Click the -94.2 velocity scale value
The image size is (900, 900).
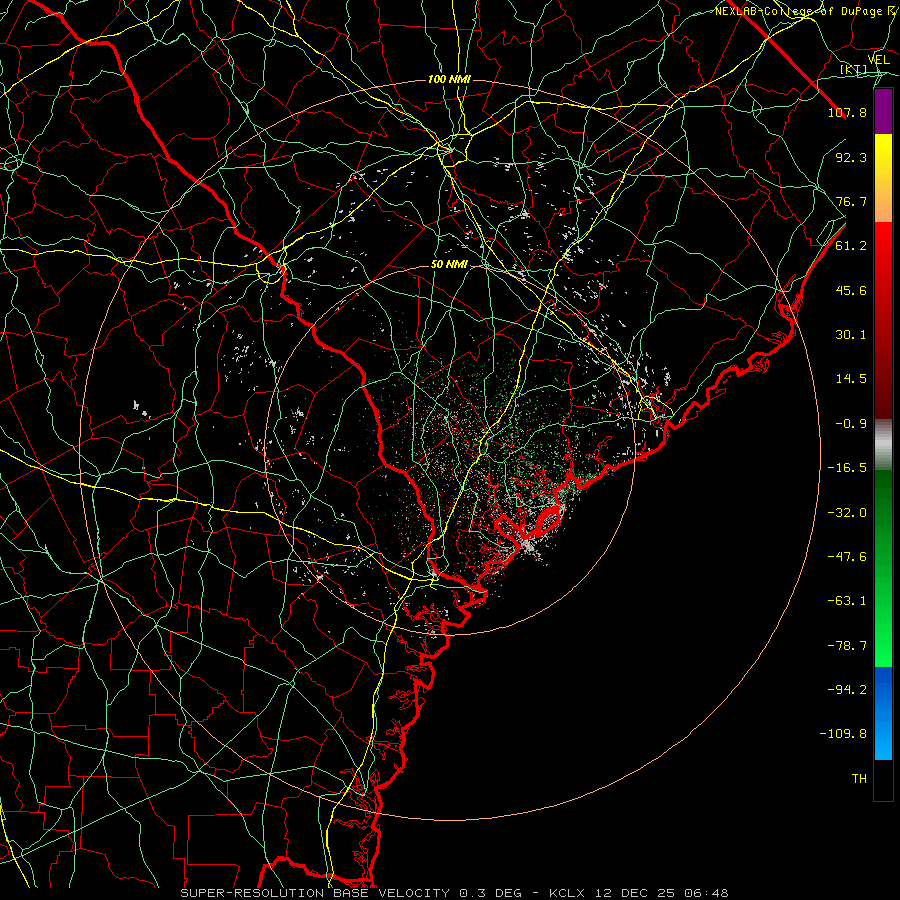(x=847, y=690)
